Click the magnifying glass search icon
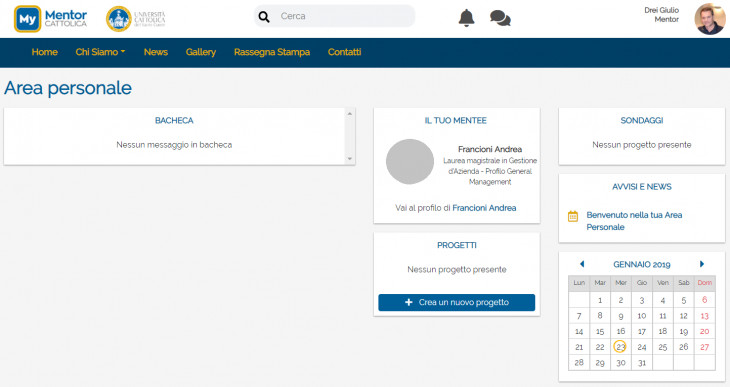This screenshot has width=730, height=387. click(264, 17)
